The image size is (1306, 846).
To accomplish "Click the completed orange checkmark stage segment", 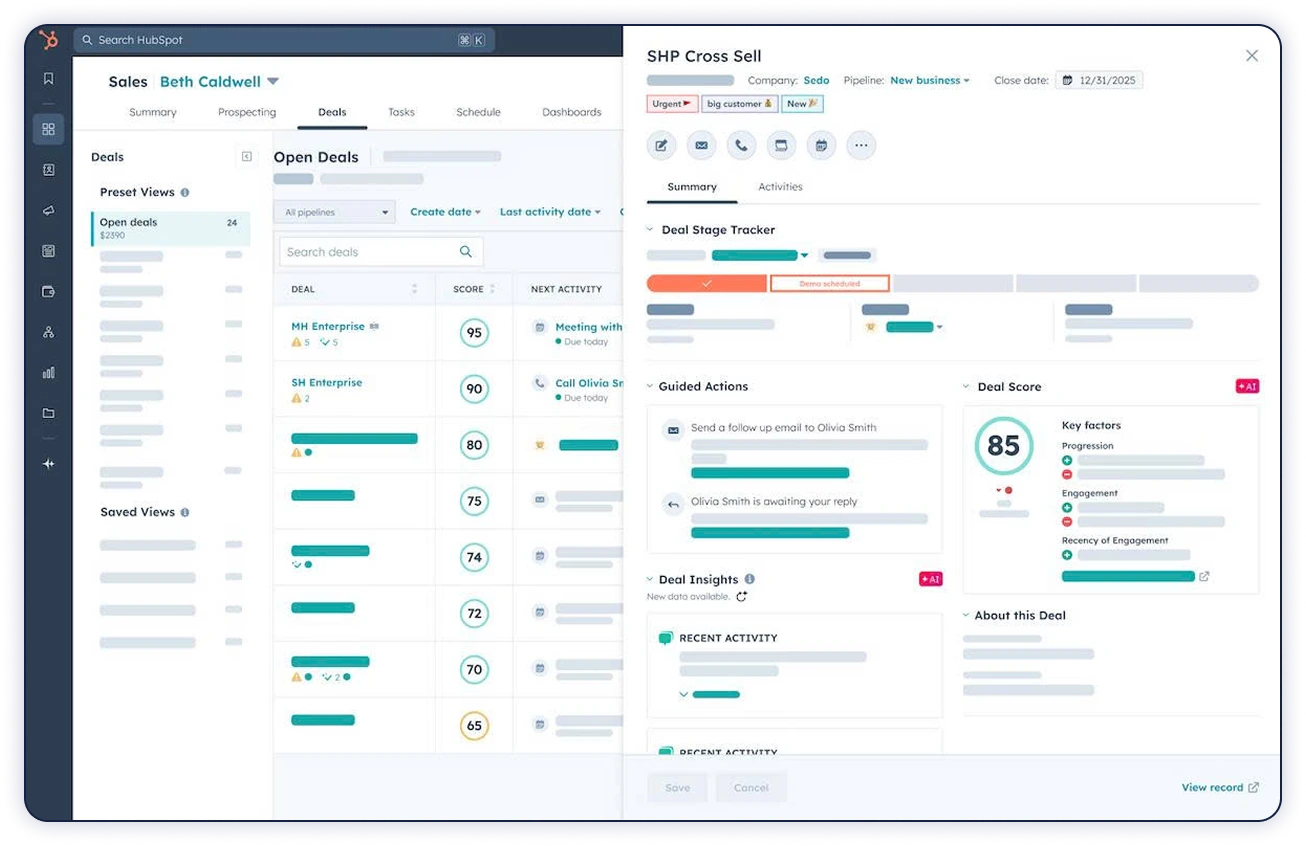I will point(706,284).
